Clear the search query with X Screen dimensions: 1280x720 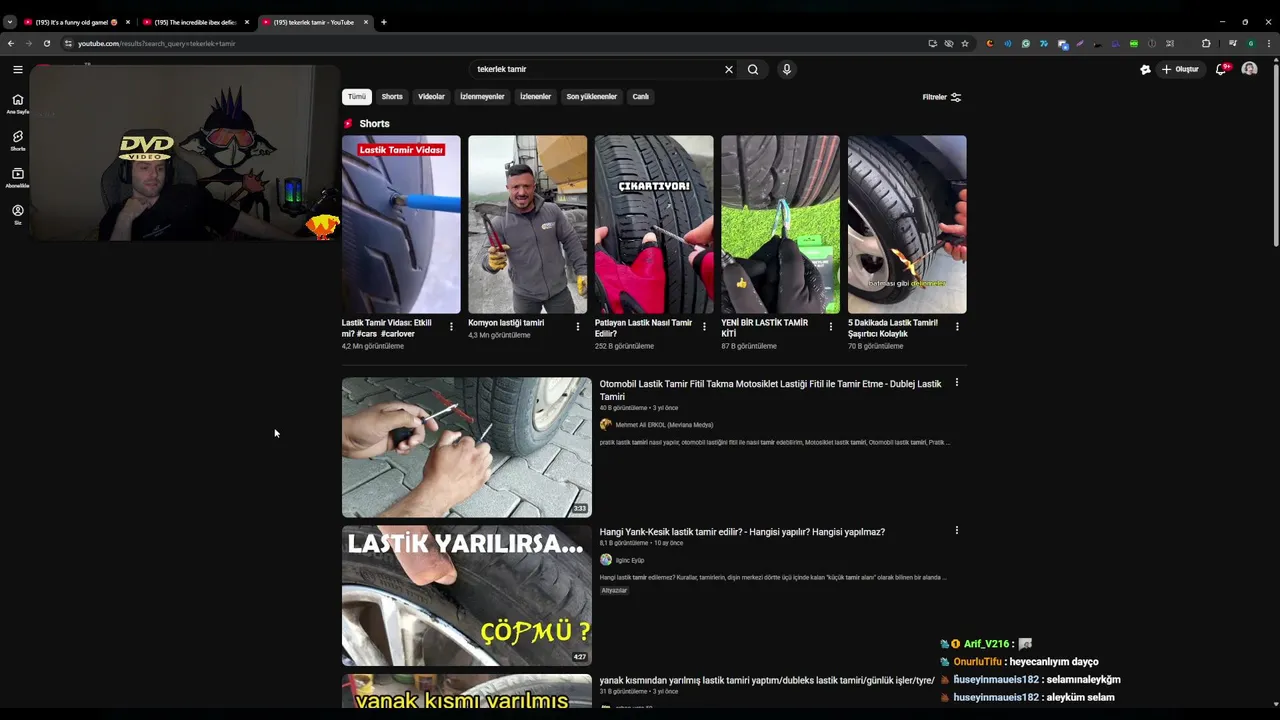click(729, 69)
